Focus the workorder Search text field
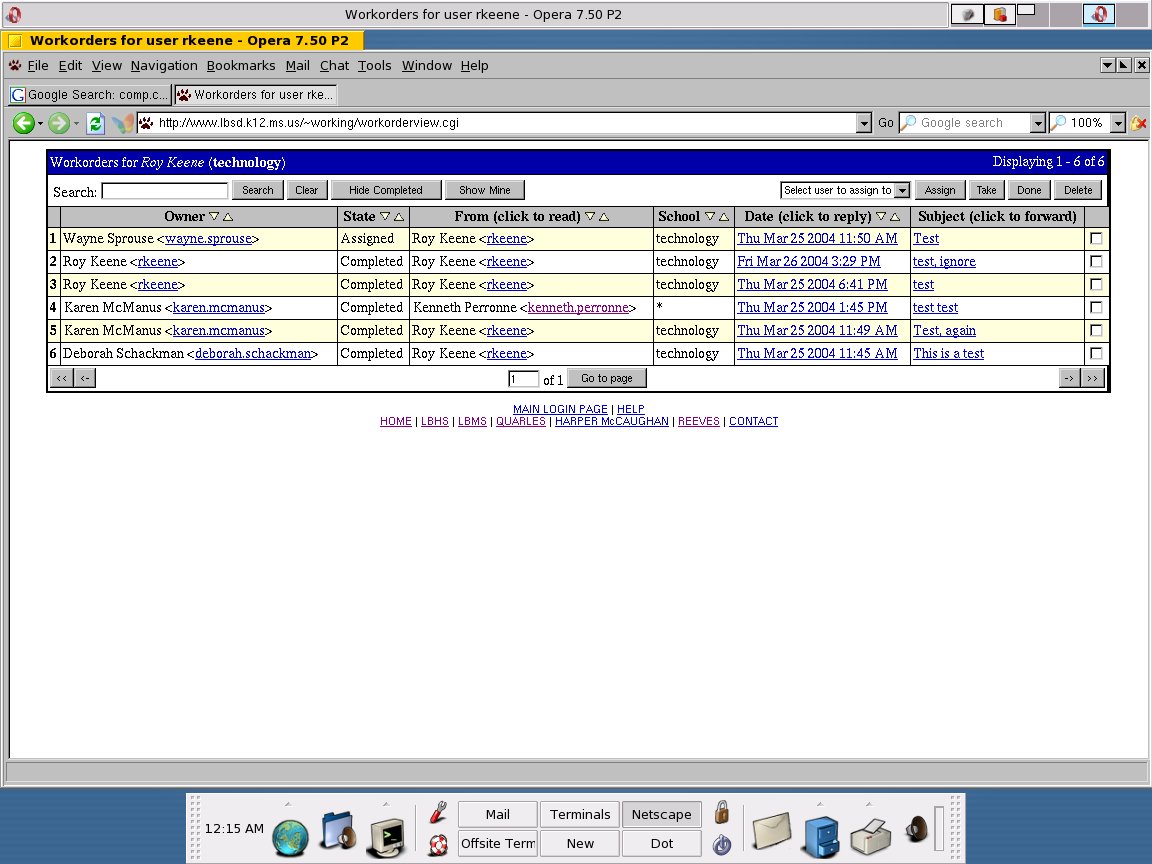The image size is (1152, 864). [x=165, y=191]
